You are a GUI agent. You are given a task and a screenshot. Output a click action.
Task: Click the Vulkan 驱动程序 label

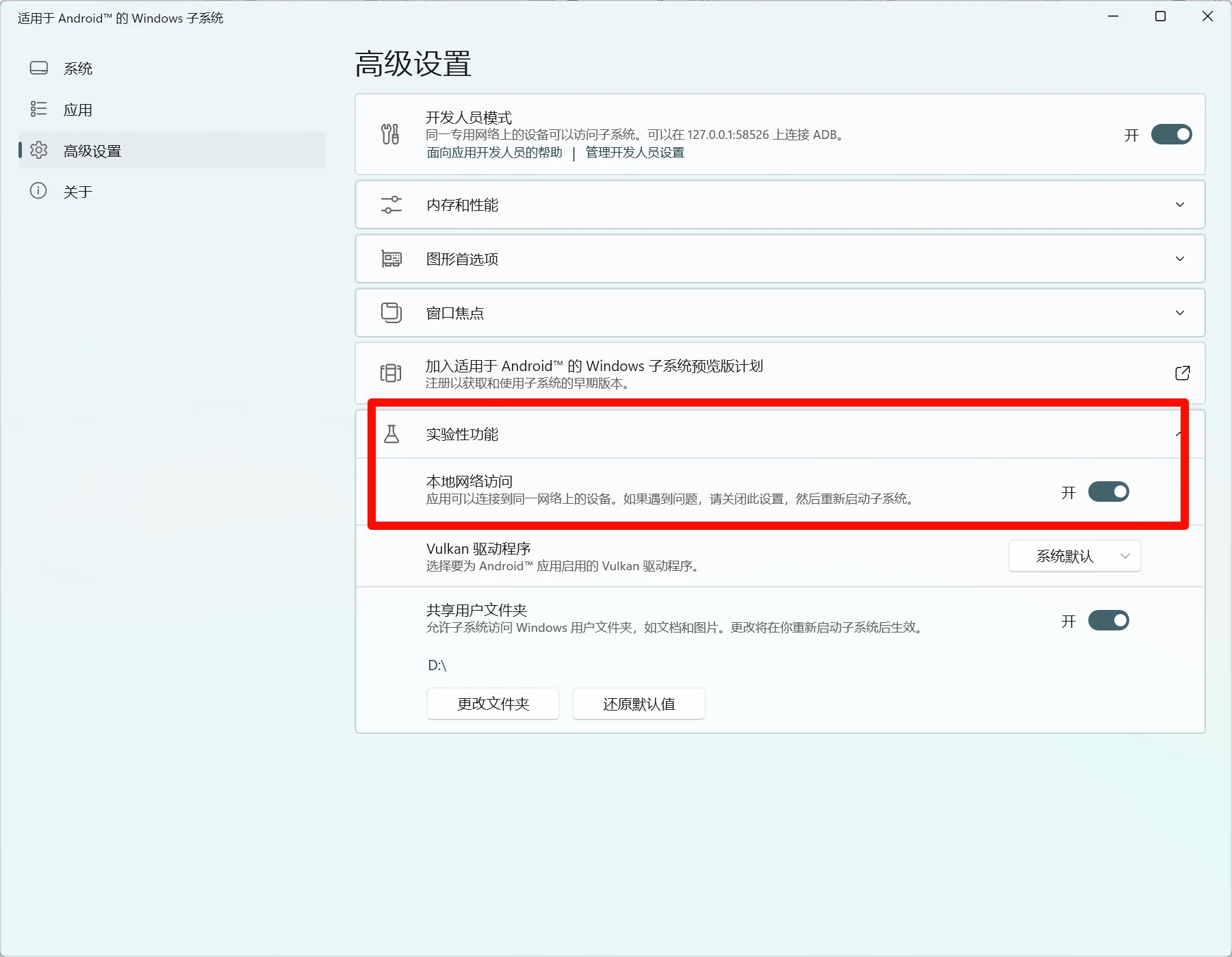(x=478, y=549)
